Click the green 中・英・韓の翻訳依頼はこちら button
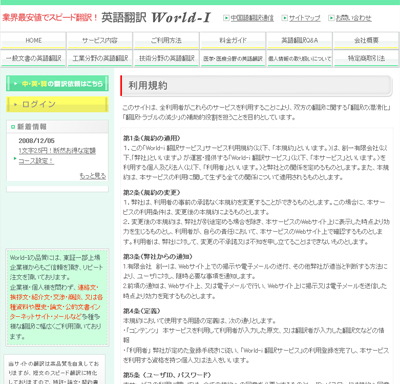This screenshot has width=400, height=384. point(57,84)
